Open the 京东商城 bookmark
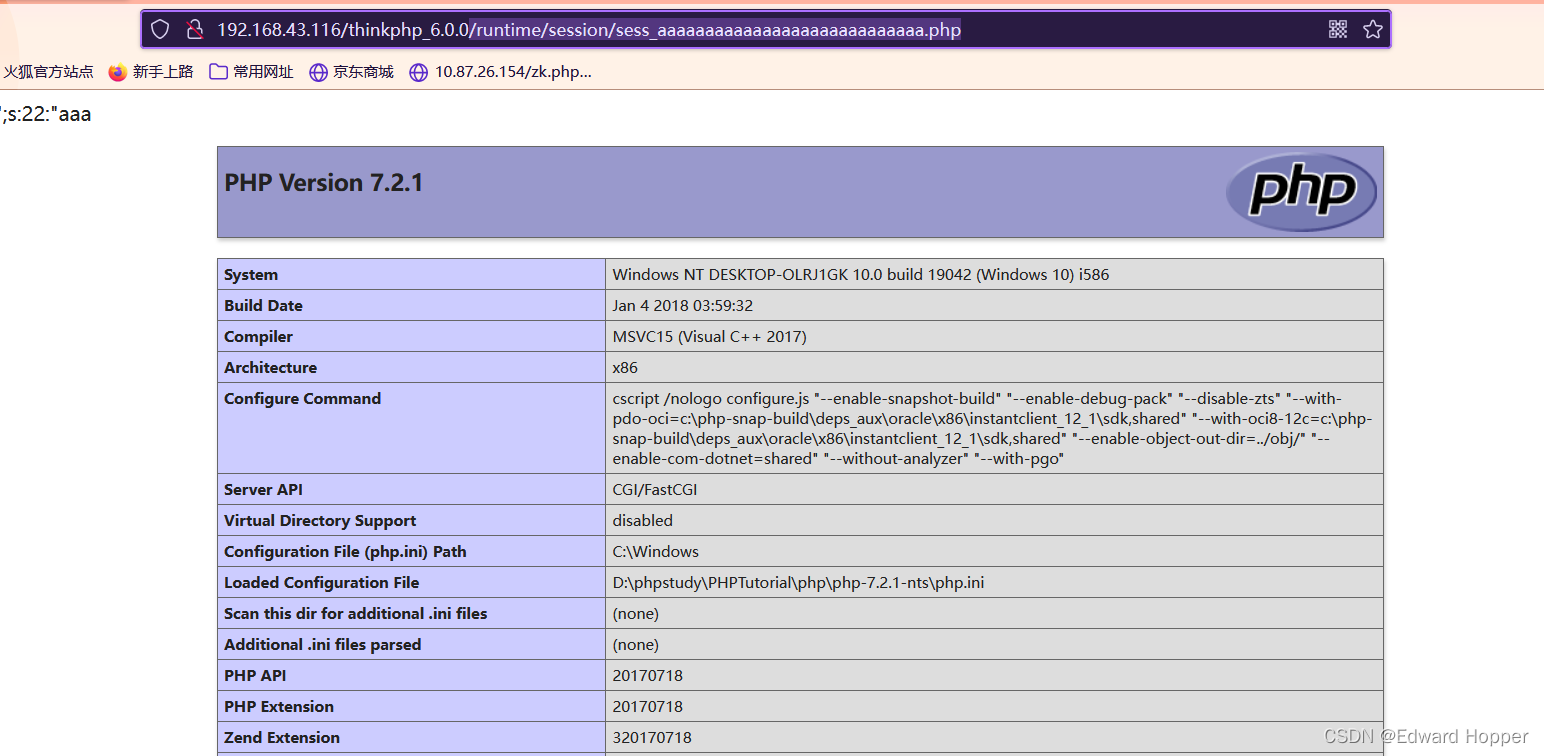The image size is (1544, 756). coord(352,71)
